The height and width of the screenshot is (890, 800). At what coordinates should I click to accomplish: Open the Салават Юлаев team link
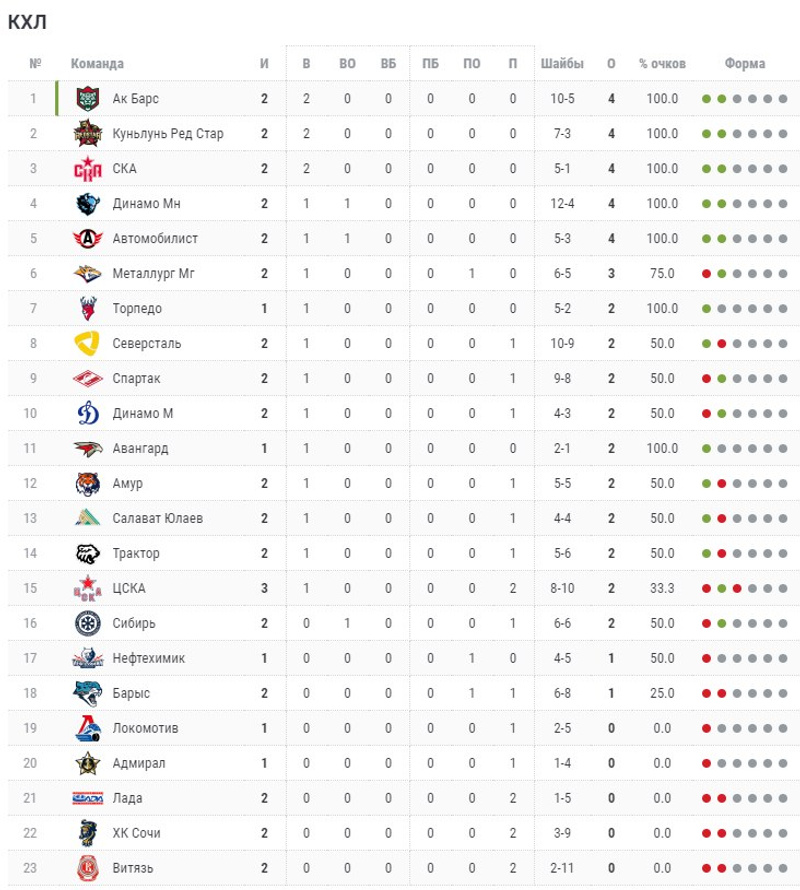tap(158, 519)
